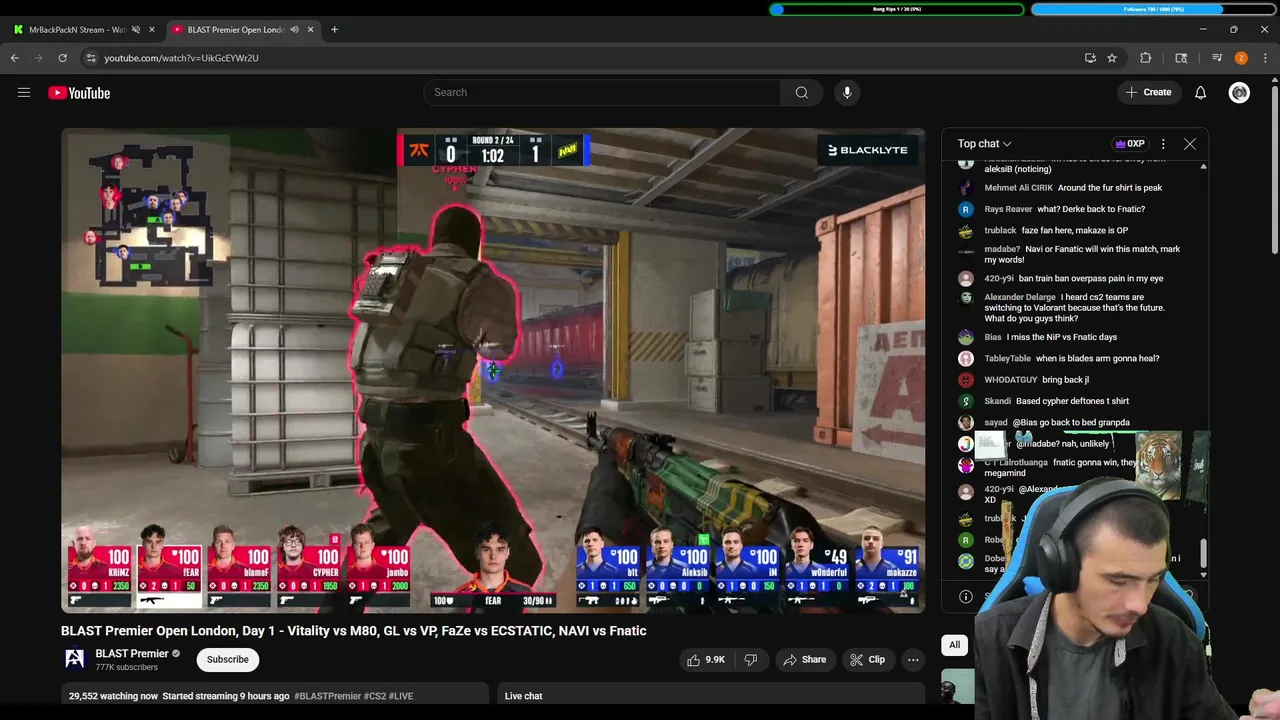Share the video
Viewport: 1280px width, 720px height.
pos(805,660)
